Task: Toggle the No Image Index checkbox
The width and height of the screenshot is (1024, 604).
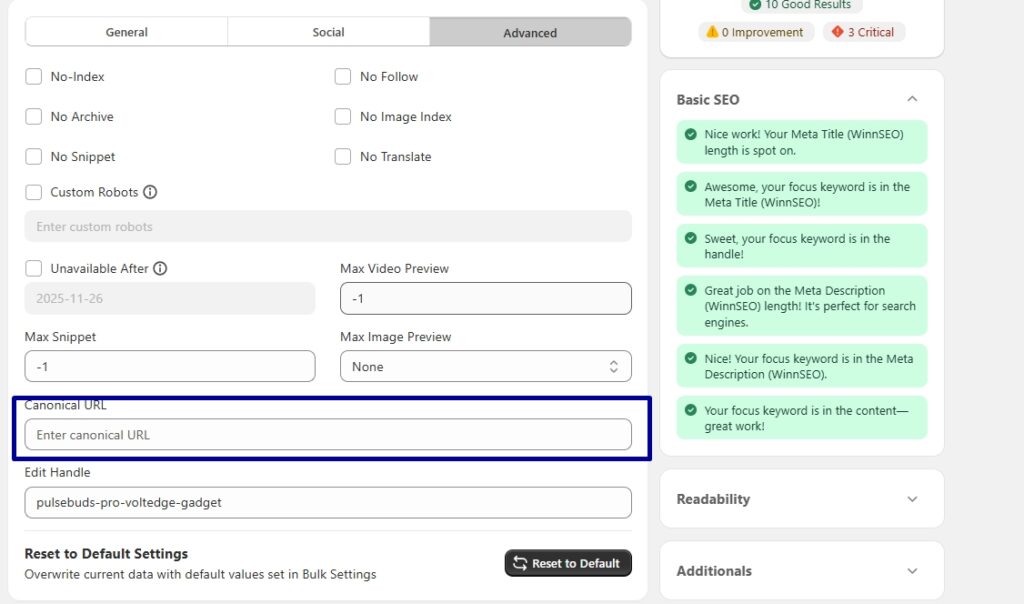Action: click(x=343, y=116)
